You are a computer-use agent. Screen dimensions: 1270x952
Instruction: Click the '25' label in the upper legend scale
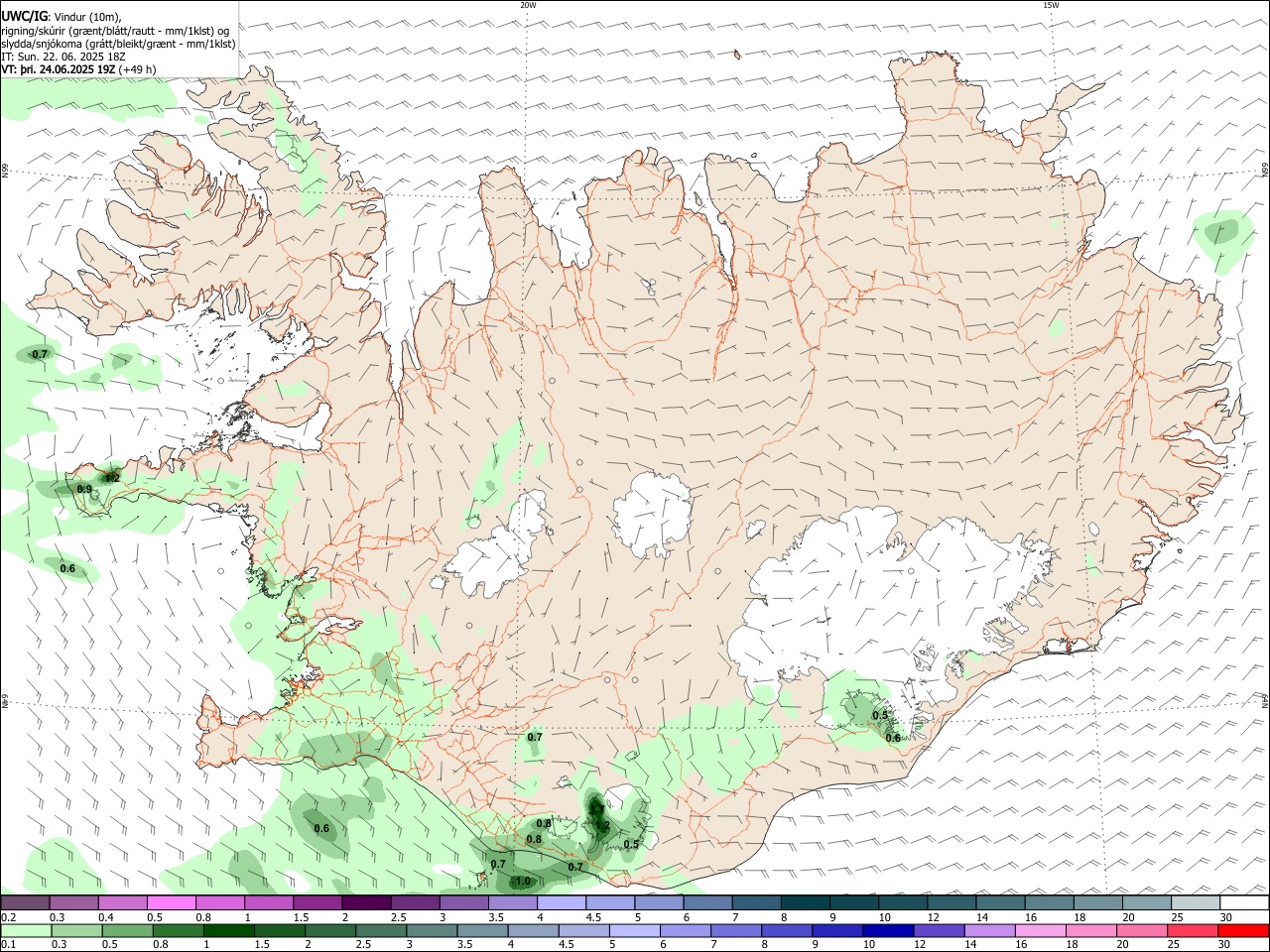pos(1177,917)
